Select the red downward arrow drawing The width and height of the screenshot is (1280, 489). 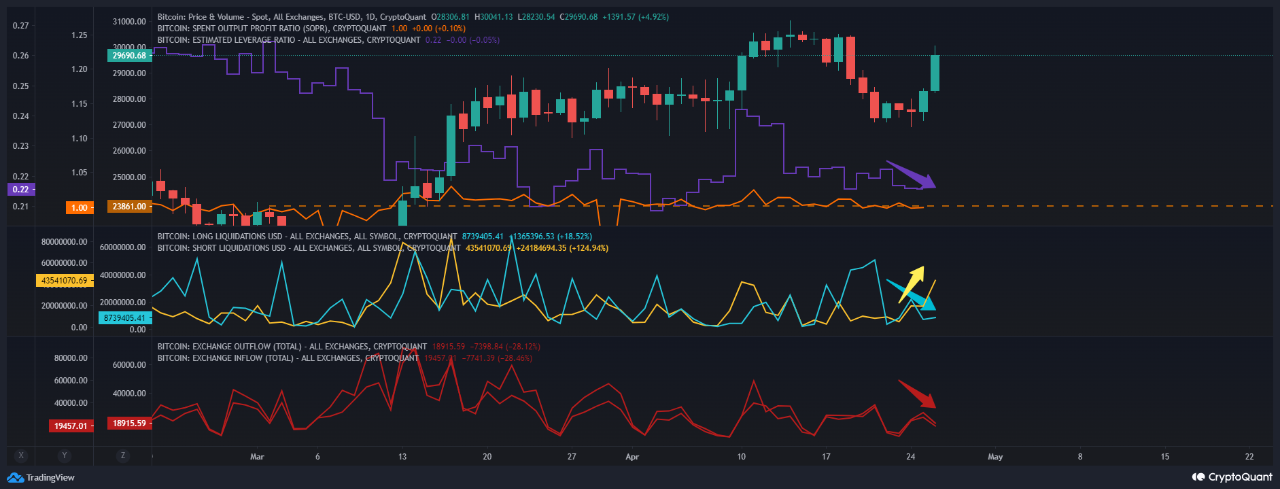click(x=916, y=393)
